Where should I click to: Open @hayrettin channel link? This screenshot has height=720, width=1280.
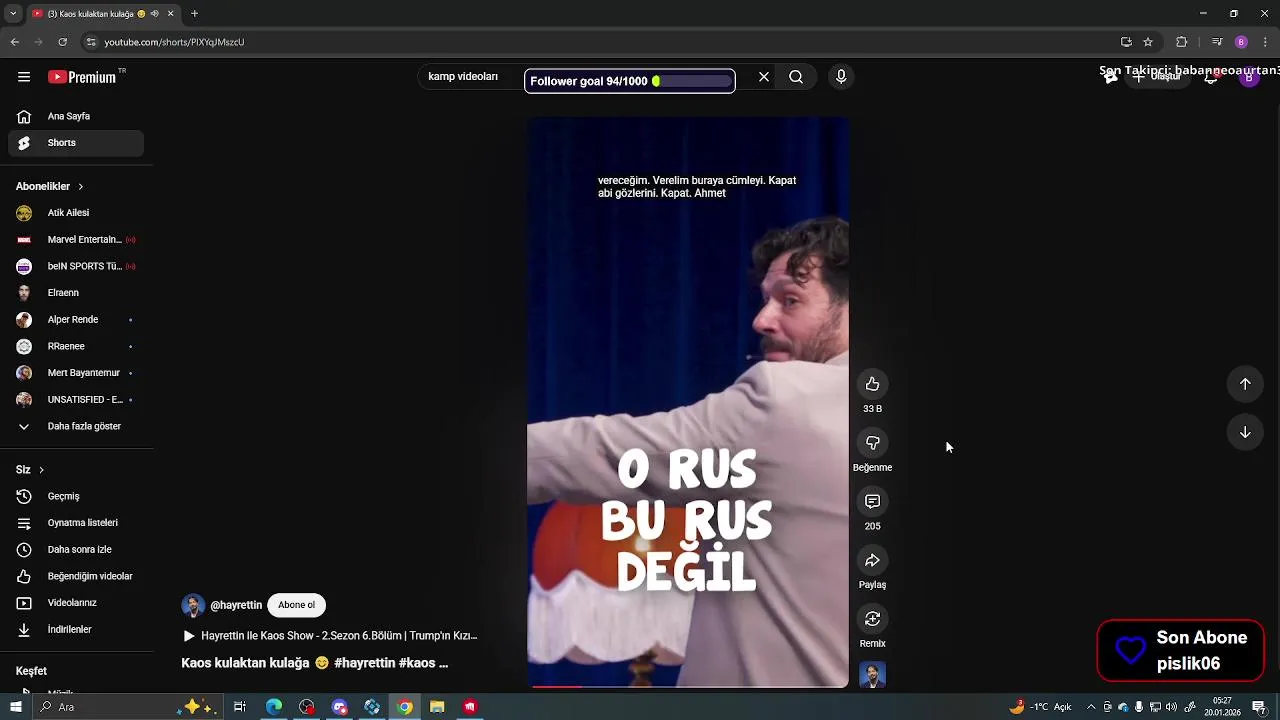(236, 605)
